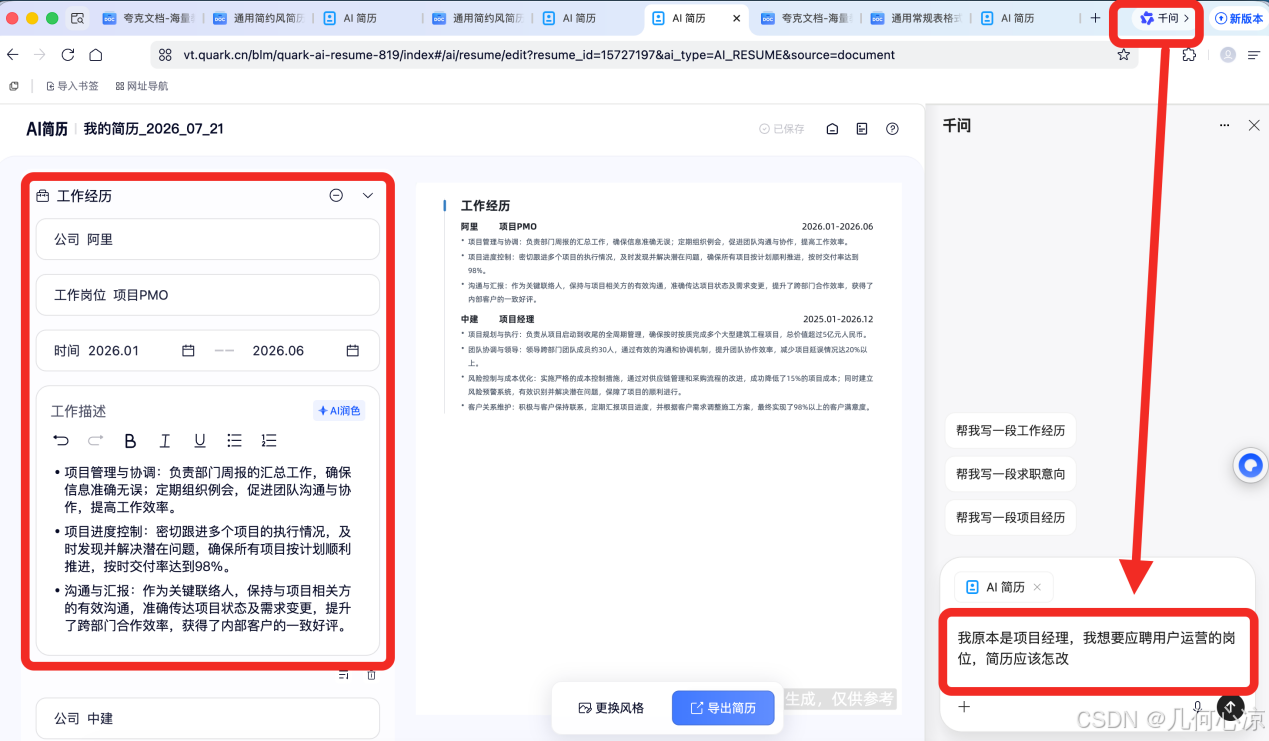Click the 新版本 update button
Image resolution: width=1269 pixels, height=741 pixels.
pyautogui.click(x=1239, y=18)
